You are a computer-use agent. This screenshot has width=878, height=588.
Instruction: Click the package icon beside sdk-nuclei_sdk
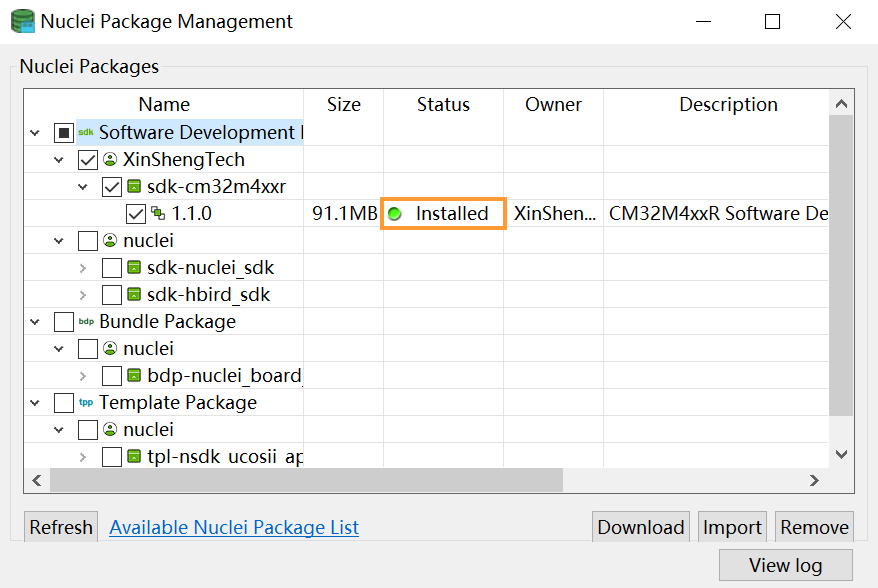[x=134, y=267]
